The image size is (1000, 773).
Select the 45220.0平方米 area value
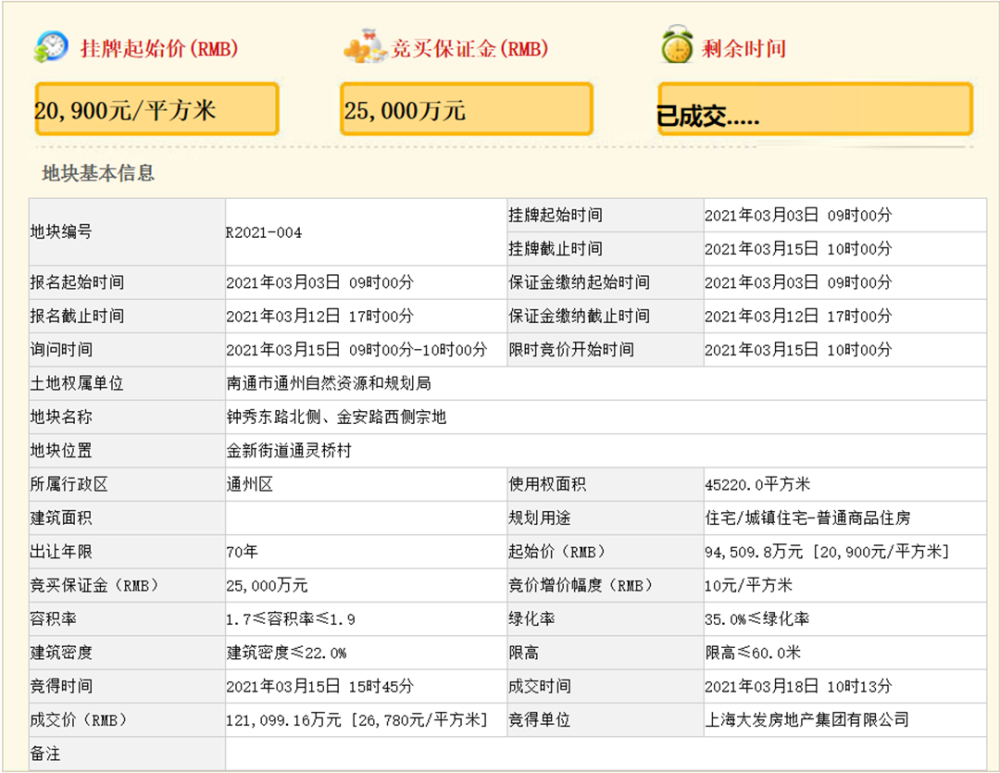[x=758, y=485]
